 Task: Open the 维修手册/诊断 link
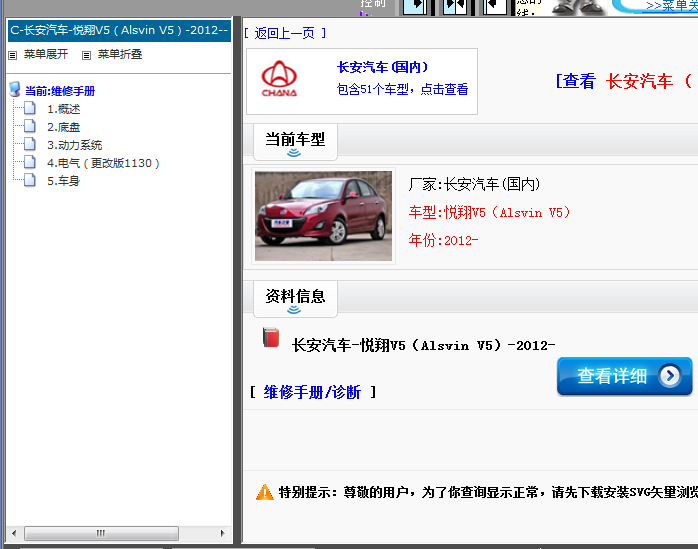312,392
